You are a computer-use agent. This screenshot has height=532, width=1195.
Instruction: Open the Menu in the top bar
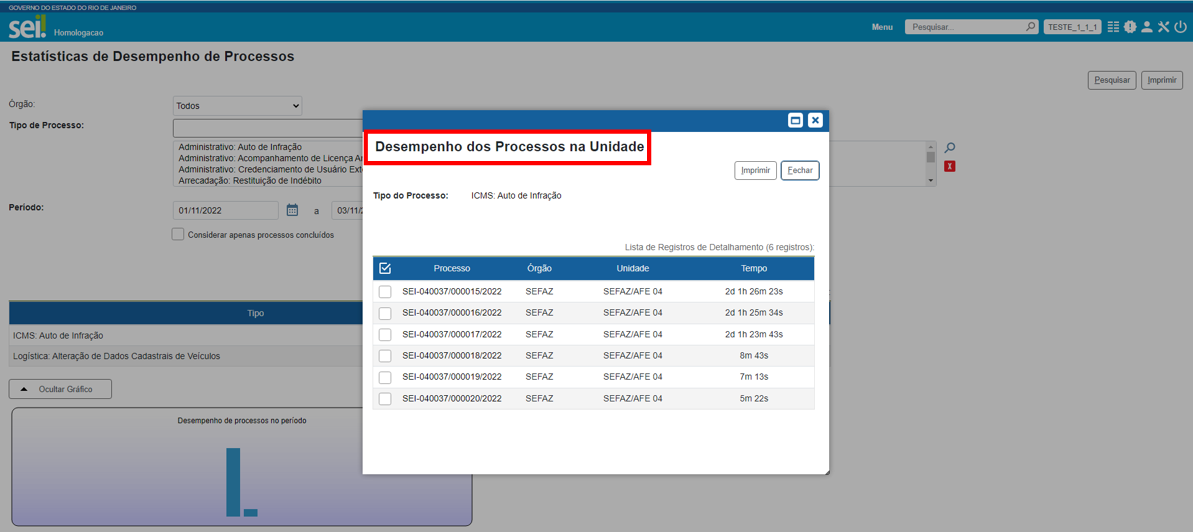coord(882,27)
